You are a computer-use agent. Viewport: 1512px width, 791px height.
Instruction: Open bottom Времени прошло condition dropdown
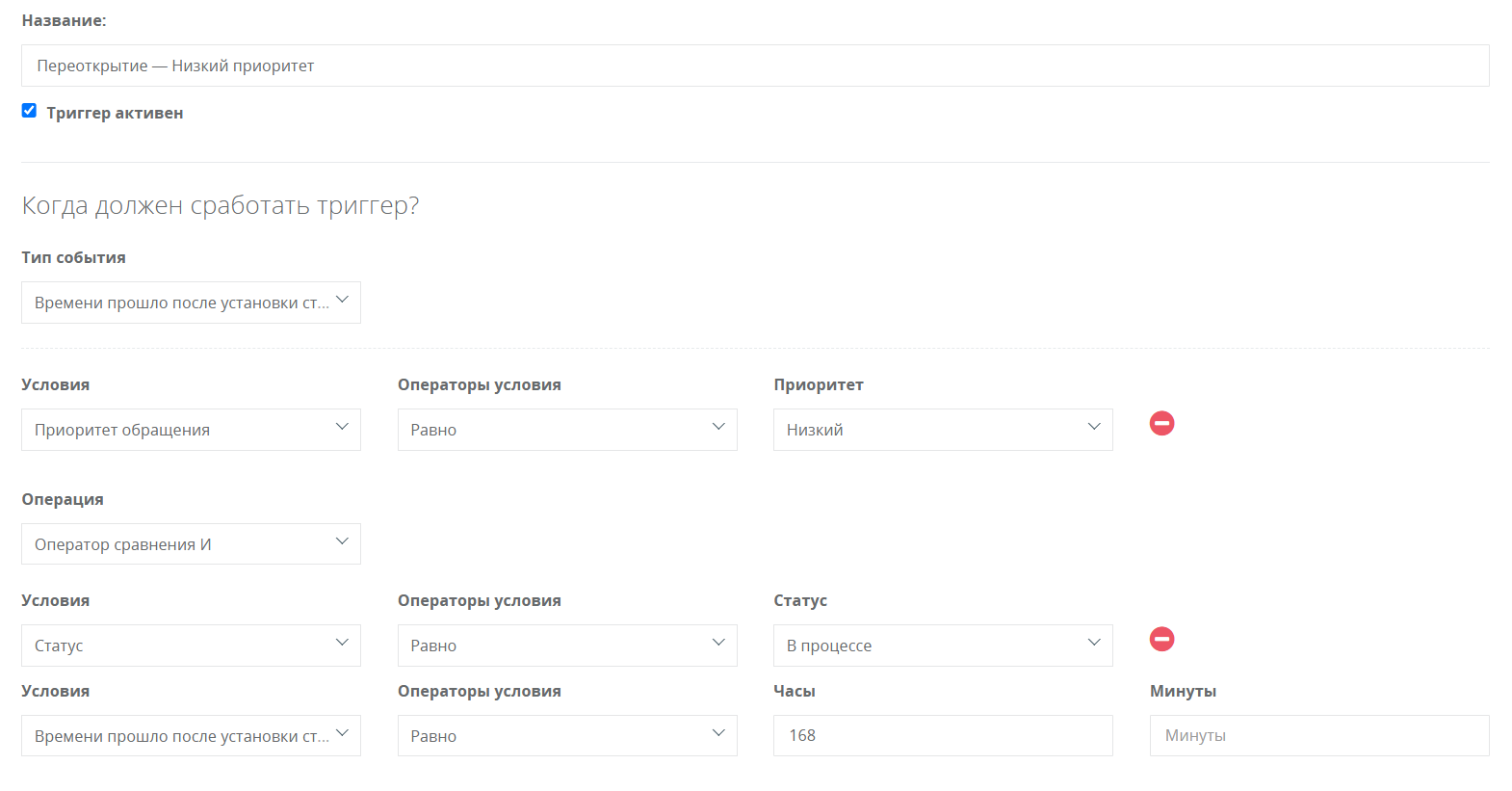(191, 736)
